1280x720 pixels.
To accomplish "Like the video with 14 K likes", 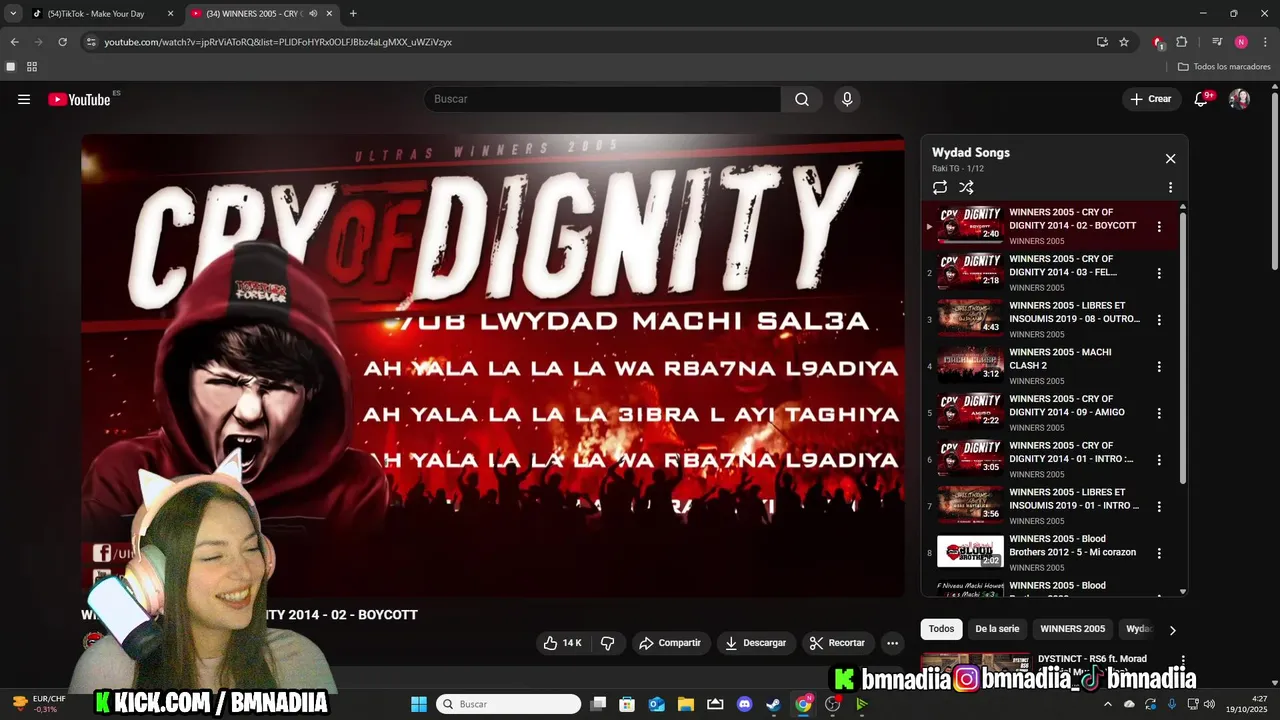I will [x=562, y=643].
